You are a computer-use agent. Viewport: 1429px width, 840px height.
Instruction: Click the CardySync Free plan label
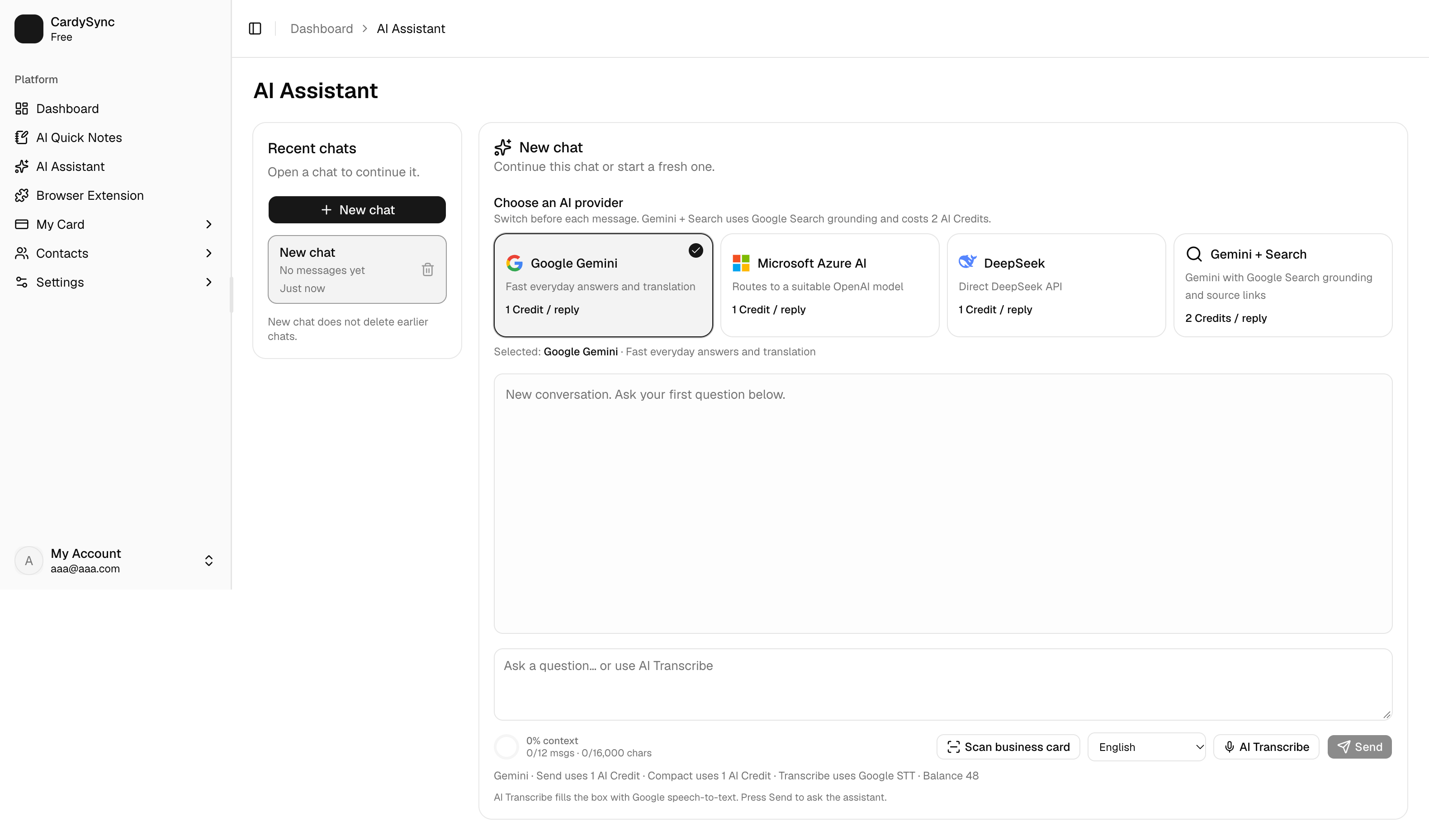[x=61, y=37]
